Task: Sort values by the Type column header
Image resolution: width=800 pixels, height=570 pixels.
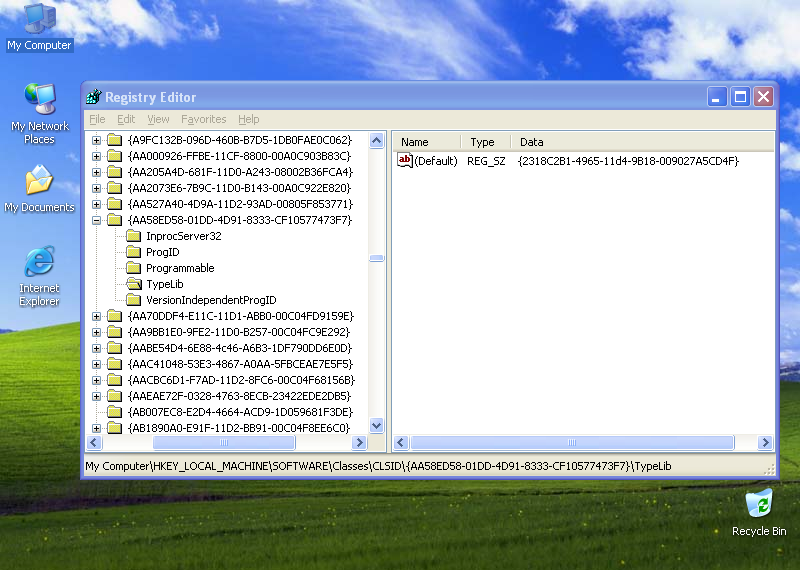Action: click(x=486, y=142)
